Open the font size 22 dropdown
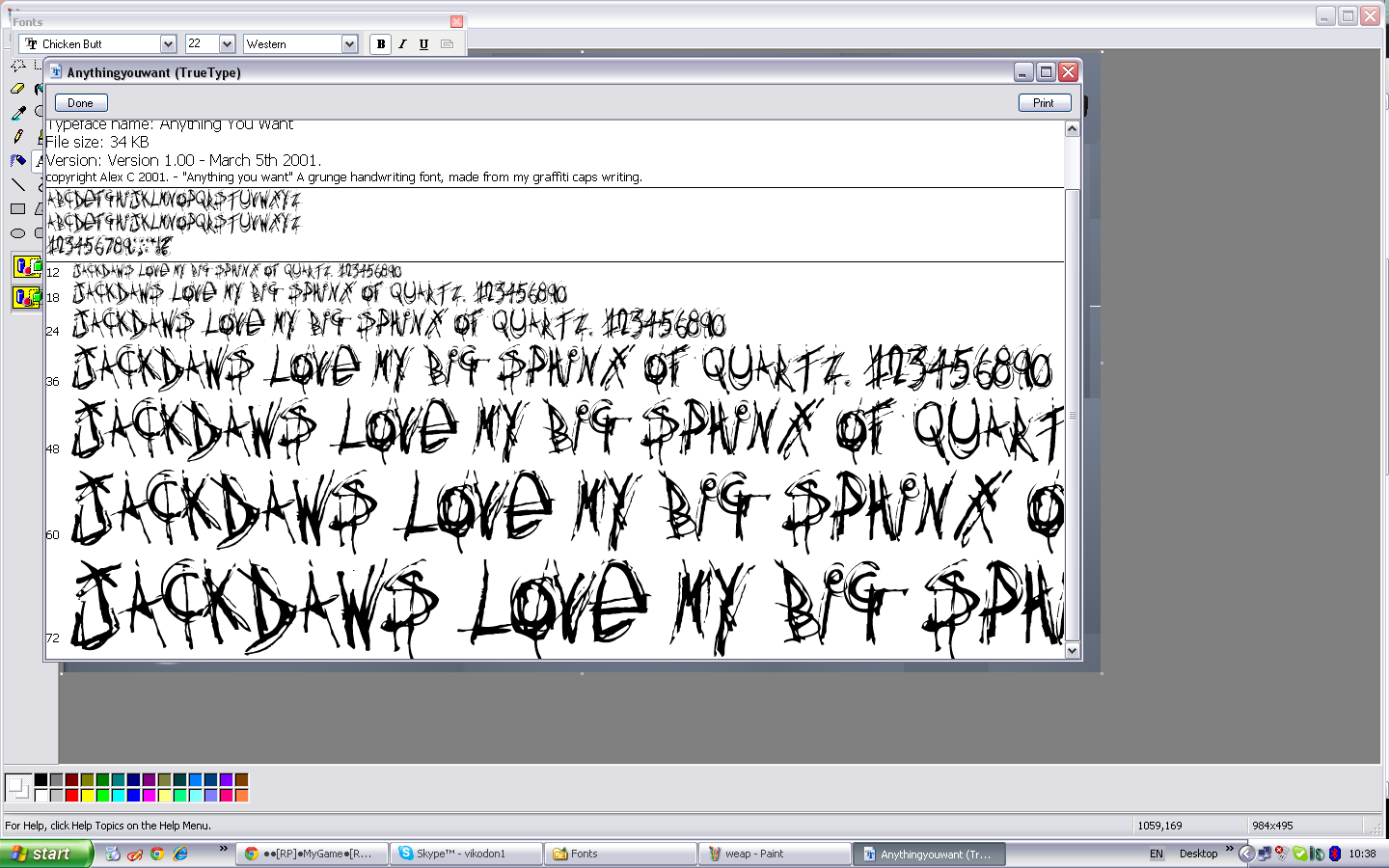The image size is (1389, 868). [227, 44]
